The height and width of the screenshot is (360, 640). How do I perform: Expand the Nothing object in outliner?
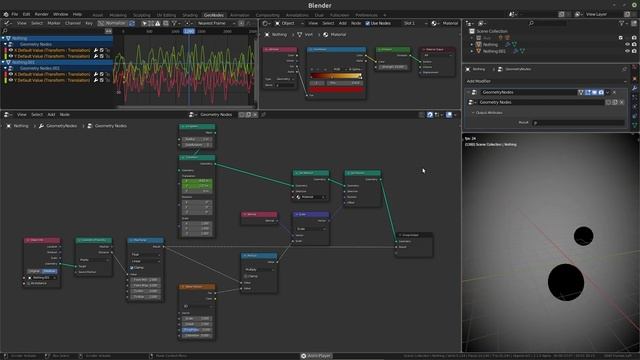pos(471,44)
